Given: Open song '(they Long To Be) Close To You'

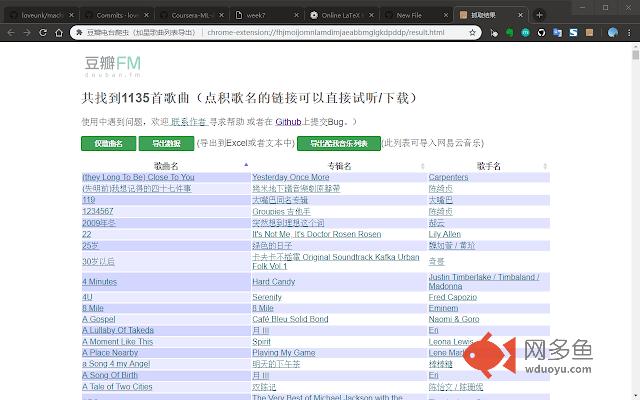Looking at the screenshot, I should coord(138,177).
